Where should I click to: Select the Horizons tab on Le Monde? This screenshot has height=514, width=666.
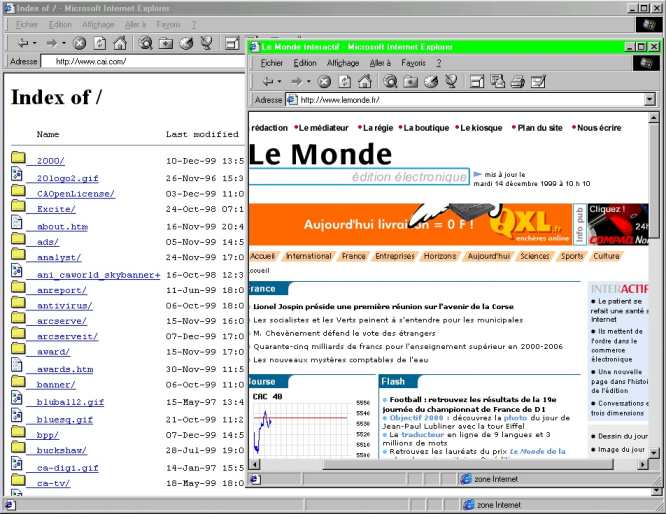pos(440,256)
